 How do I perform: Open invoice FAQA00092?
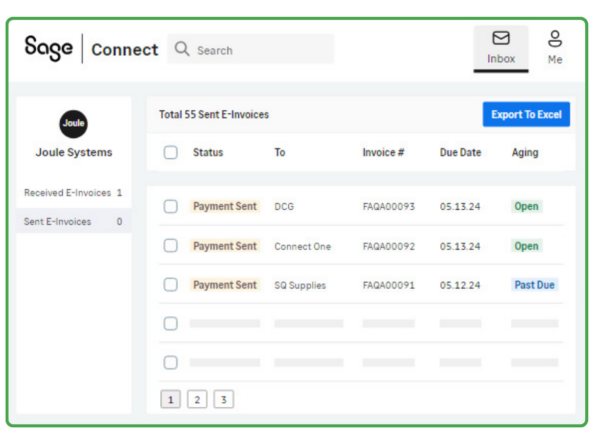[389, 246]
